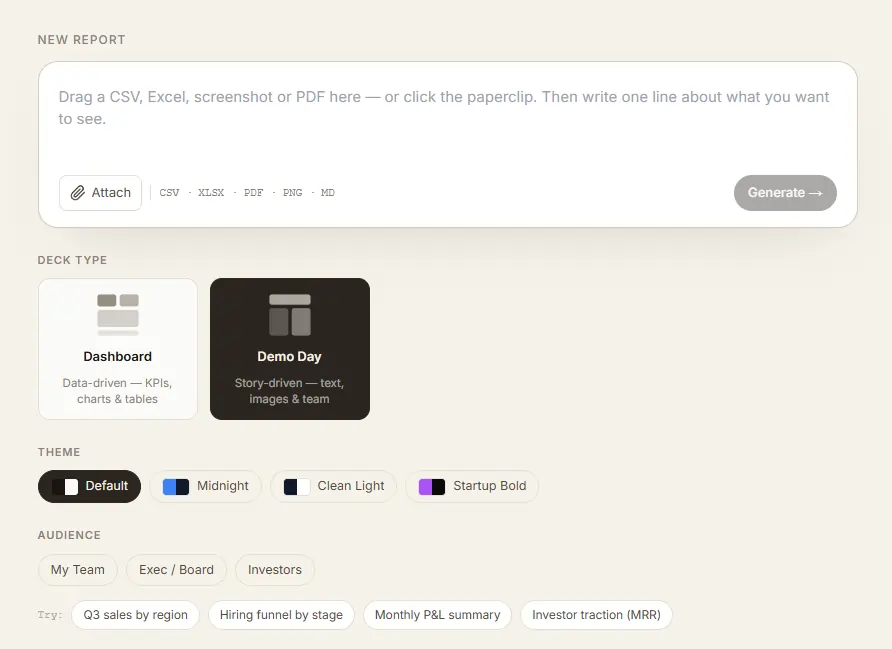This screenshot has width=892, height=649.
Task: Click the Dashboard layout icon
Action: click(x=118, y=315)
